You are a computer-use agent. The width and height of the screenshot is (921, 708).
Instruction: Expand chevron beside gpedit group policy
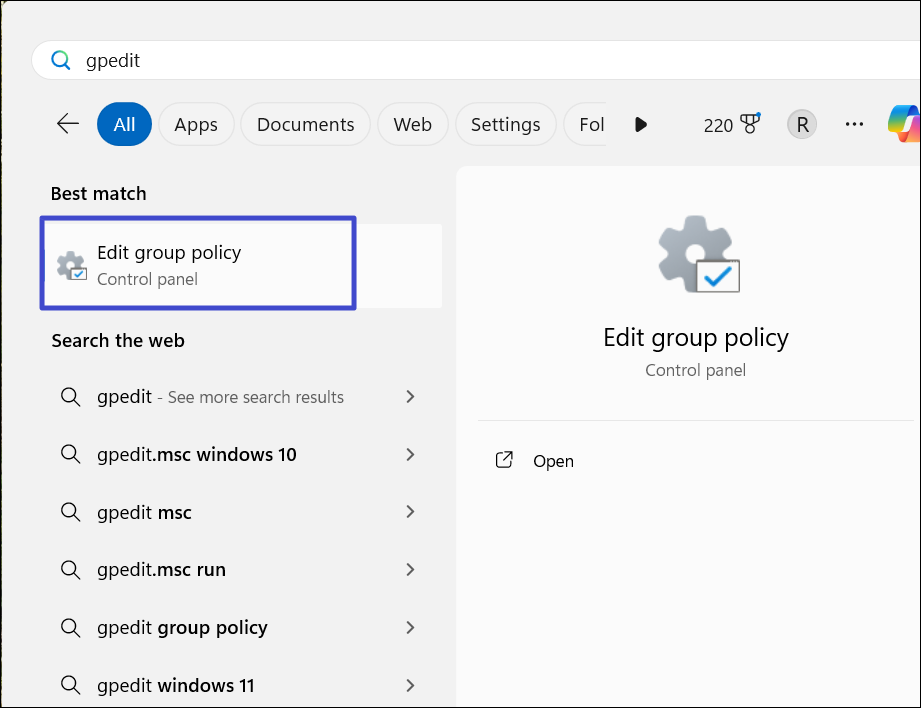click(410, 628)
